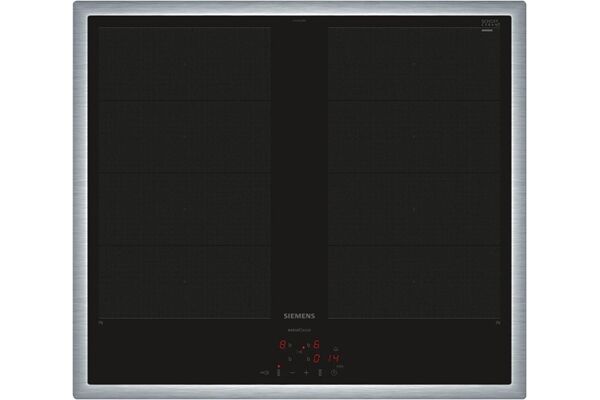Tap the plus power level button

307,372
